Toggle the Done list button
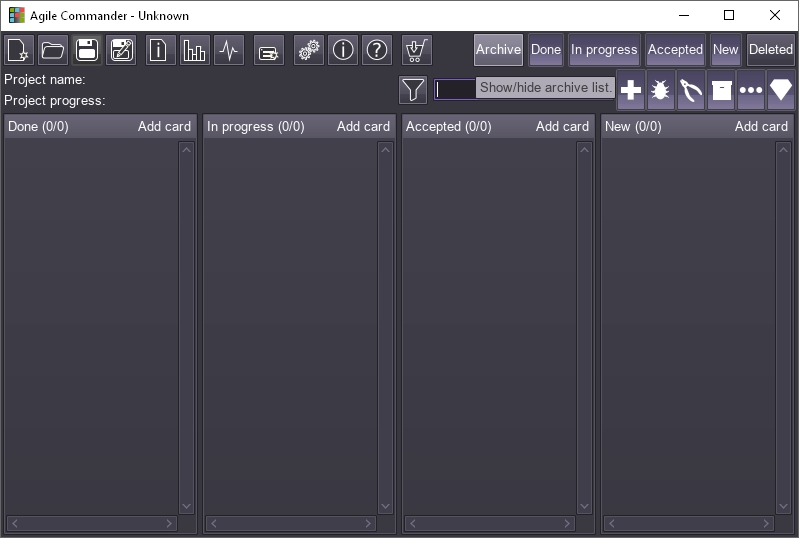 [546, 49]
